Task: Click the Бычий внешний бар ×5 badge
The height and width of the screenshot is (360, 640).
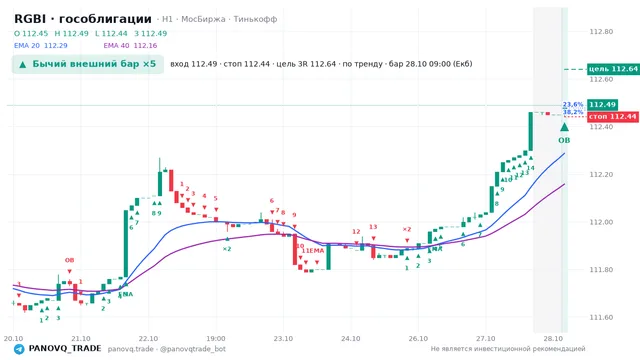Action: pos(88,64)
